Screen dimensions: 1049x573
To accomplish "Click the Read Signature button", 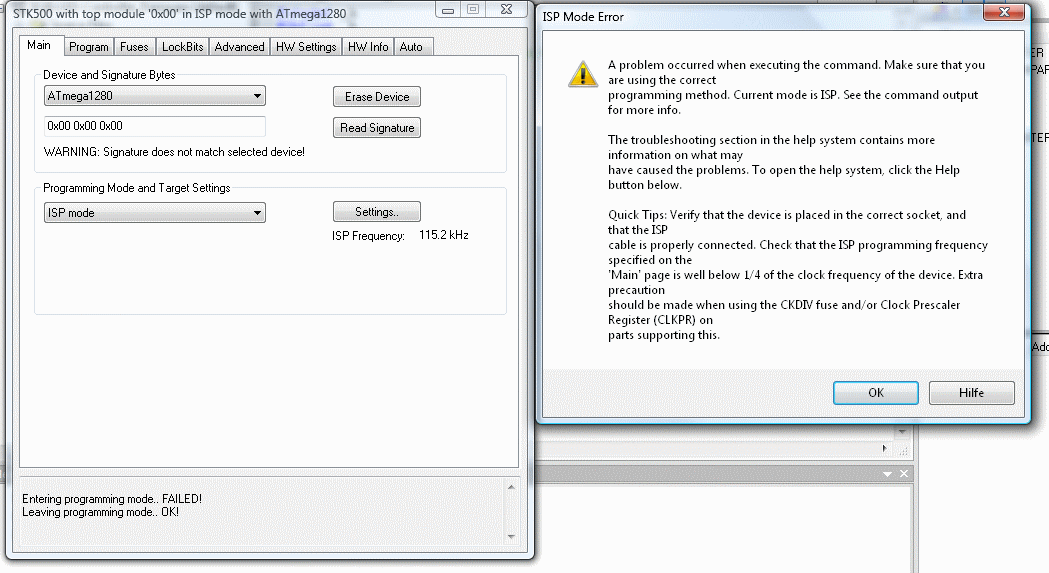I will pos(377,127).
